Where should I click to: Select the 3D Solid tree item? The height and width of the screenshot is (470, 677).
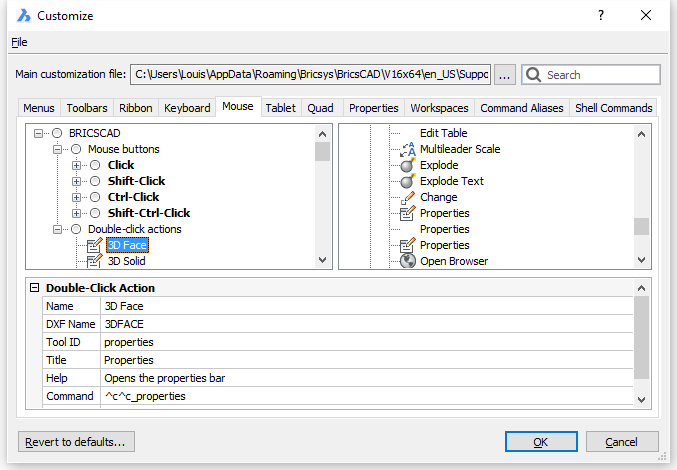pyautogui.click(x=127, y=261)
